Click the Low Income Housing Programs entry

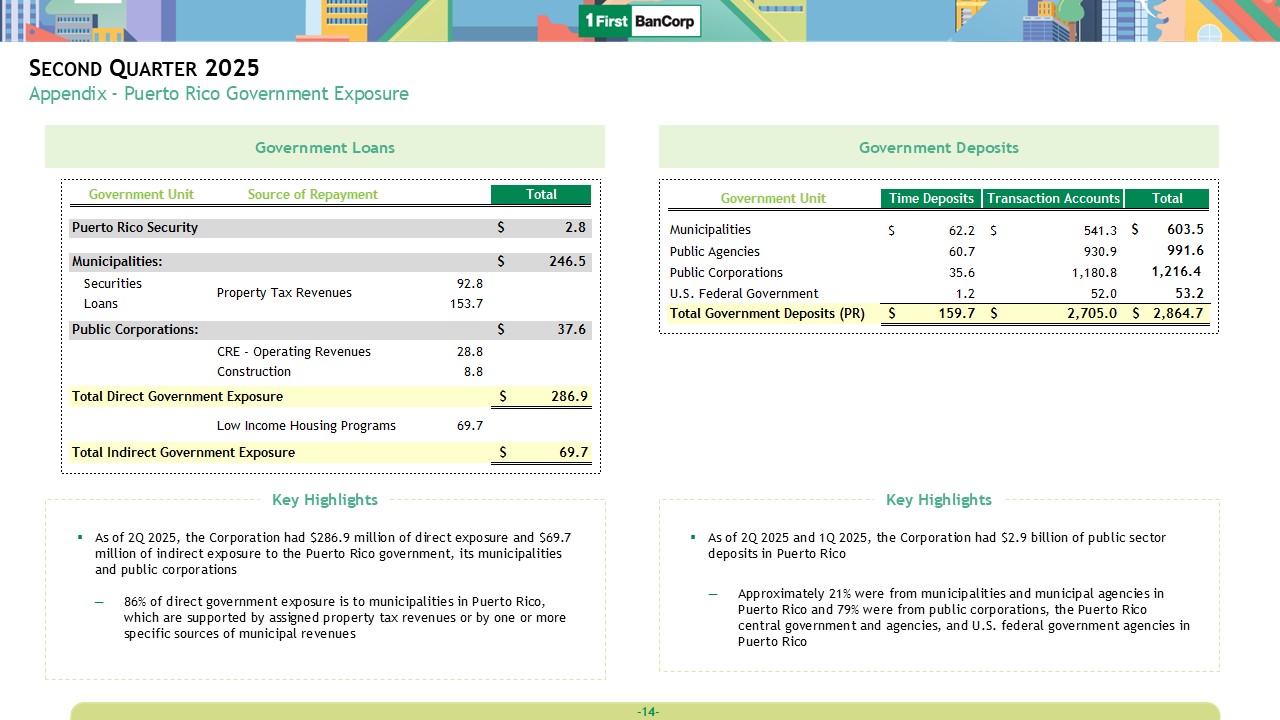[x=306, y=425]
